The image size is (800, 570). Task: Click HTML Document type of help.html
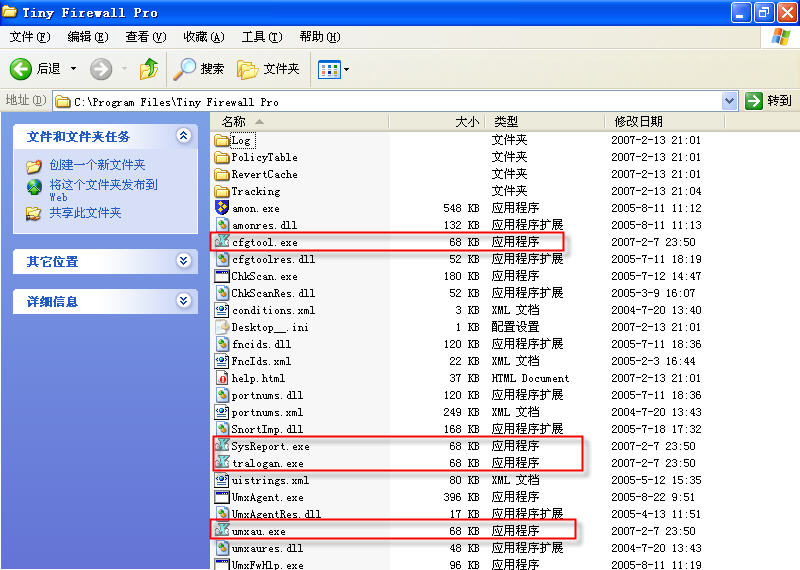[x=530, y=378]
